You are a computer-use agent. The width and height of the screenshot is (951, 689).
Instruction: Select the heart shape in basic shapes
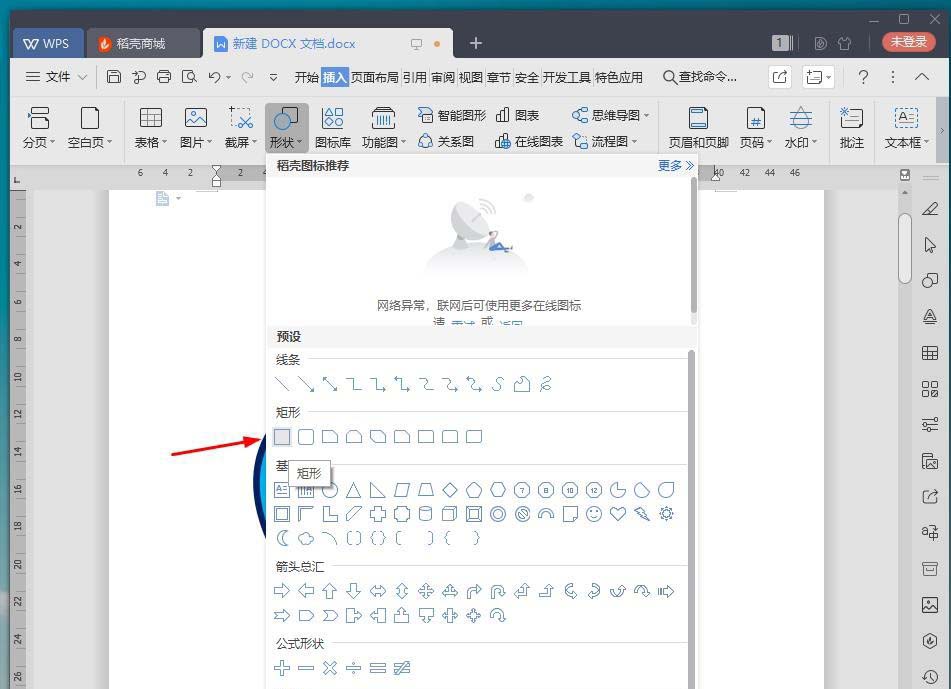click(x=616, y=514)
